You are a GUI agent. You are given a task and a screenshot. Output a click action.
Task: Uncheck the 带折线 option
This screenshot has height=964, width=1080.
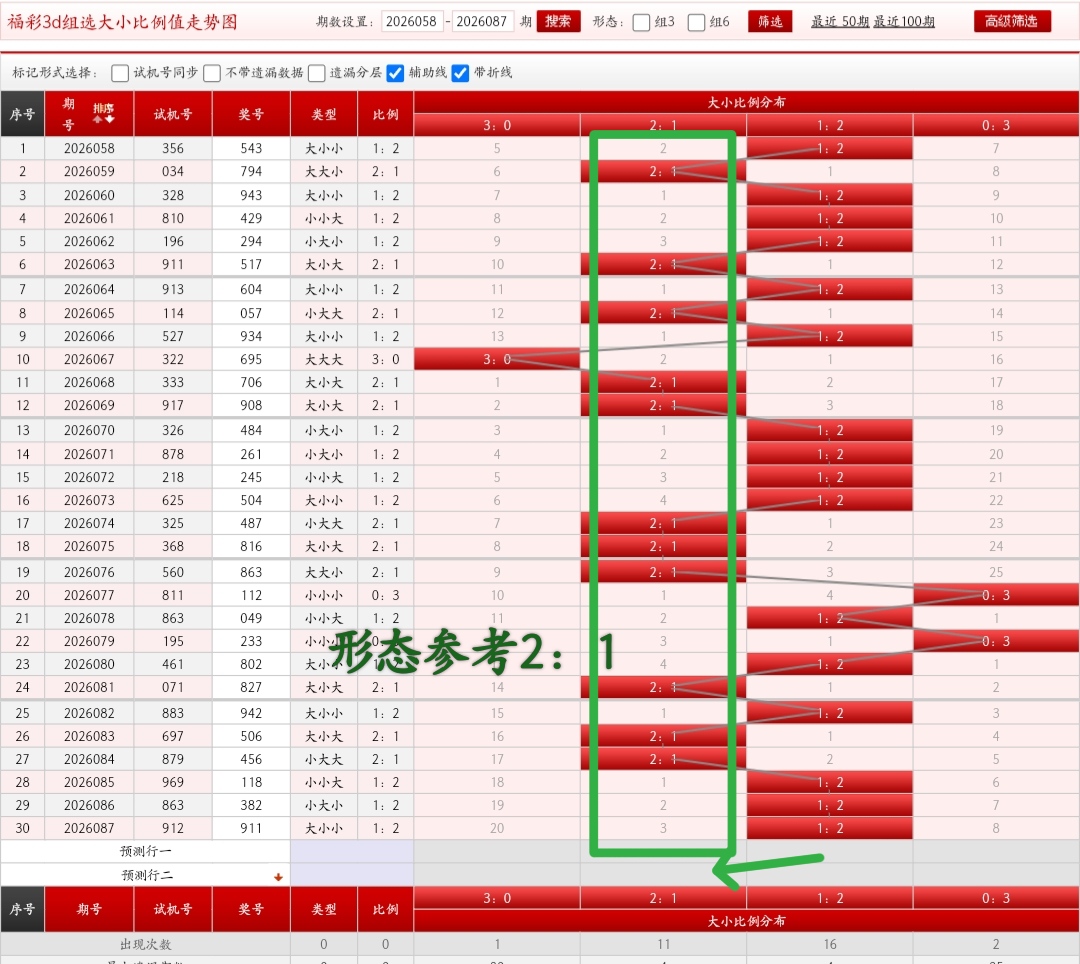(x=460, y=72)
